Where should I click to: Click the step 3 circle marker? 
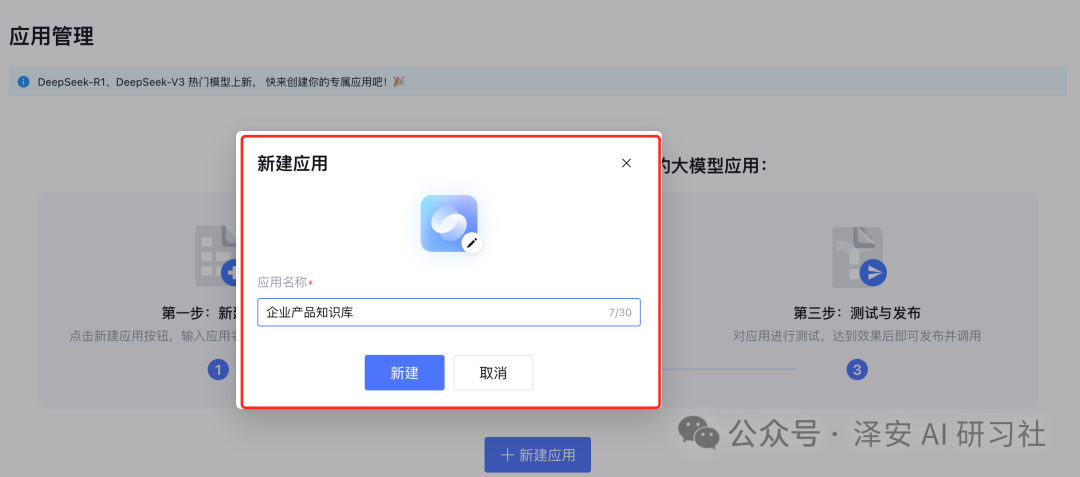(x=857, y=370)
